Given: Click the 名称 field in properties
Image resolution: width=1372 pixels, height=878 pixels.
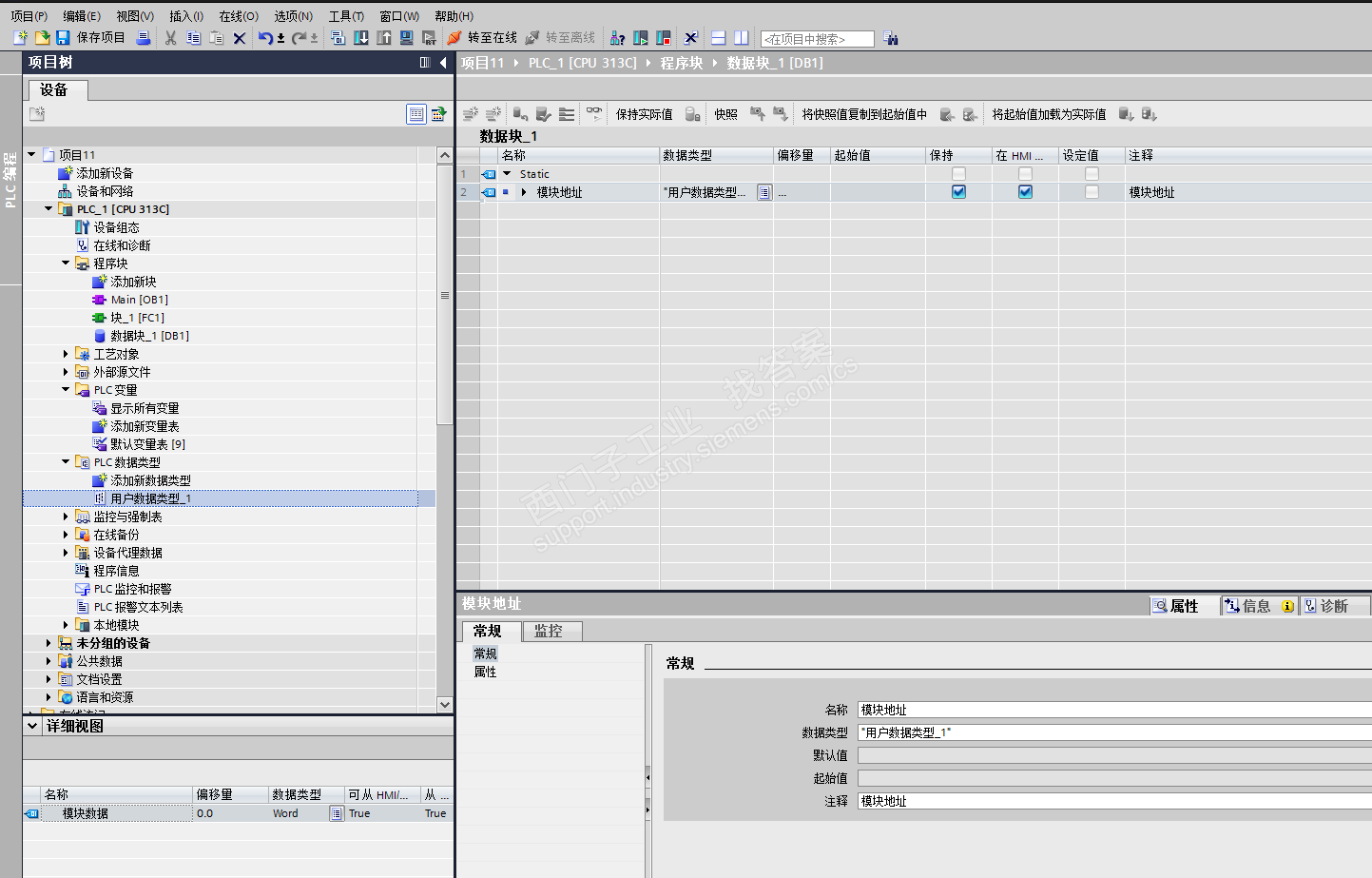Looking at the screenshot, I should tap(1114, 710).
